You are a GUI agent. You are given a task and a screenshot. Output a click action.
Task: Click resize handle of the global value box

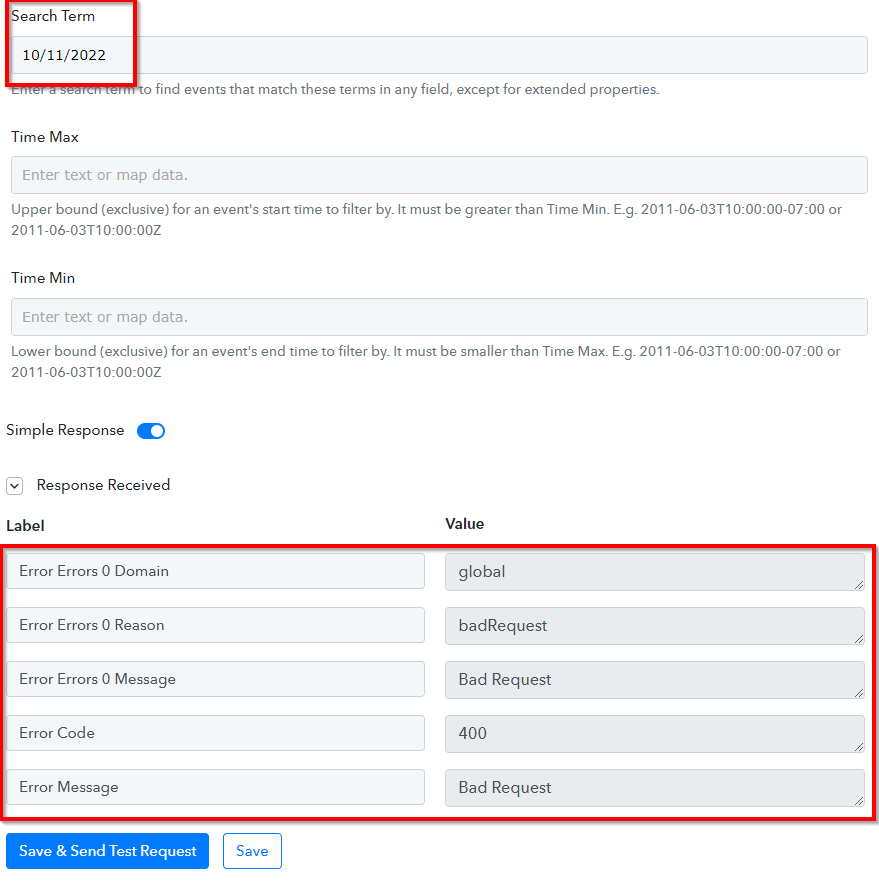pyautogui.click(x=859, y=585)
